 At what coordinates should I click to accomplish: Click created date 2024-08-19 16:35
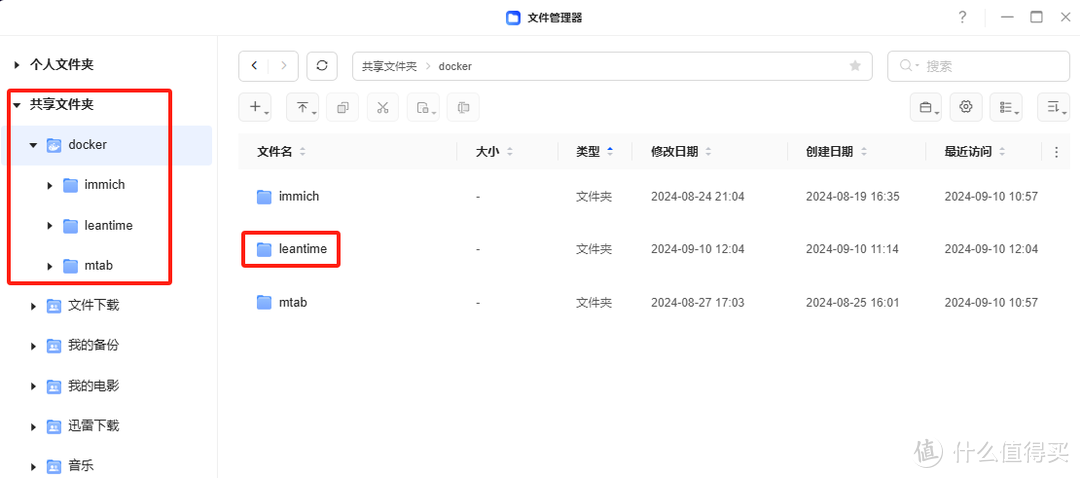point(853,197)
